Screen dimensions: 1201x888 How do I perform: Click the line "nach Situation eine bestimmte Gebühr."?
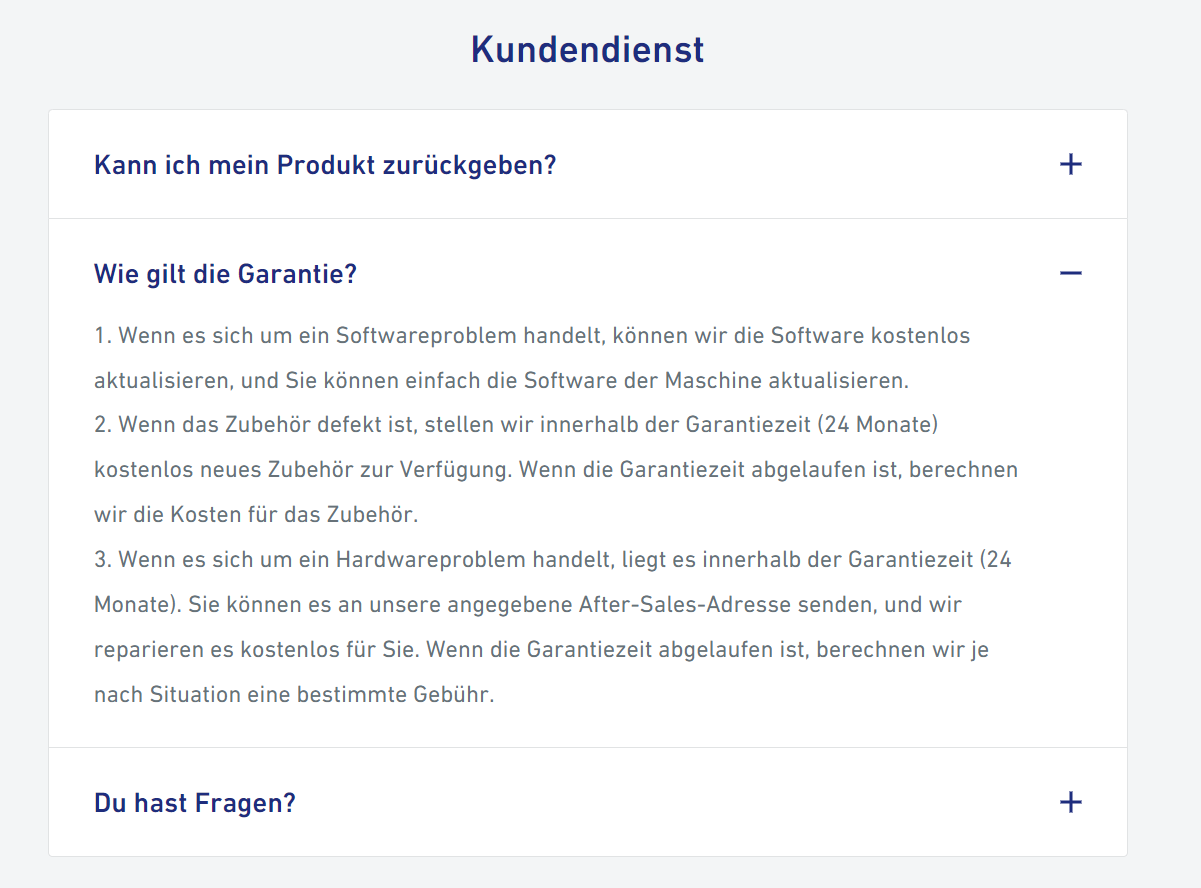point(294,694)
